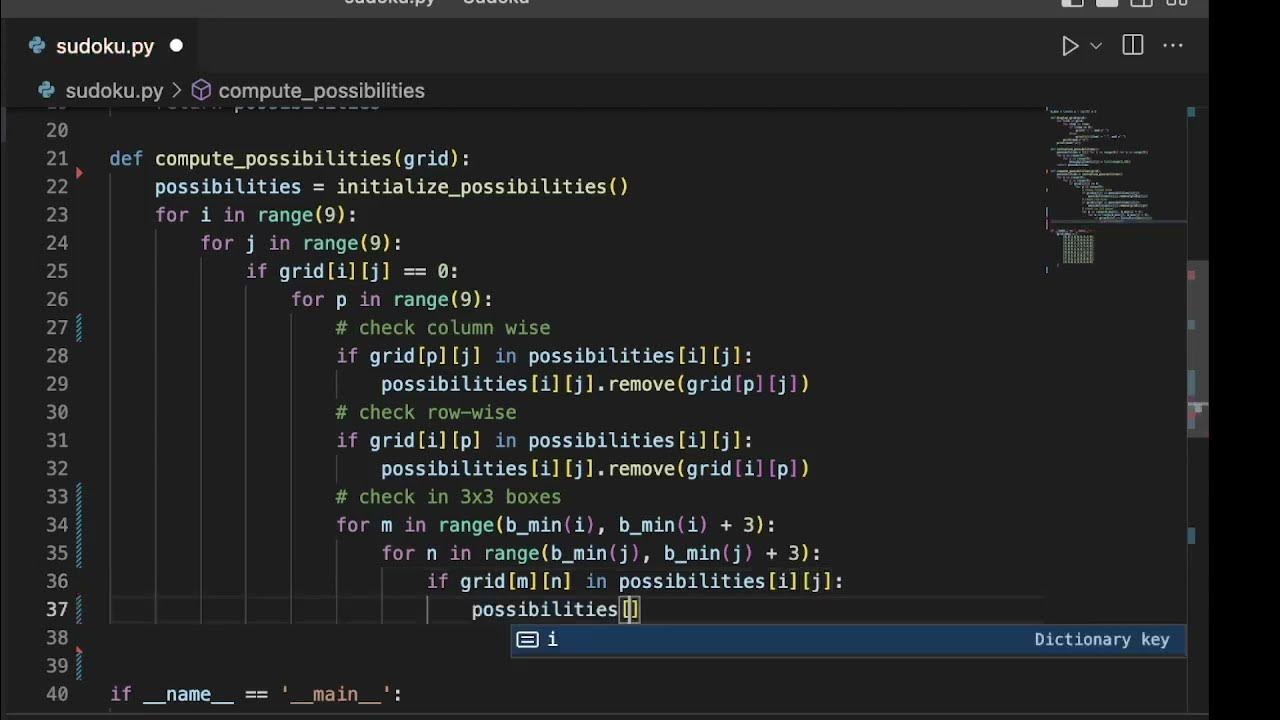Click line number 27 in the gutter
This screenshot has width=1280, height=720.
pyautogui.click(x=57, y=328)
